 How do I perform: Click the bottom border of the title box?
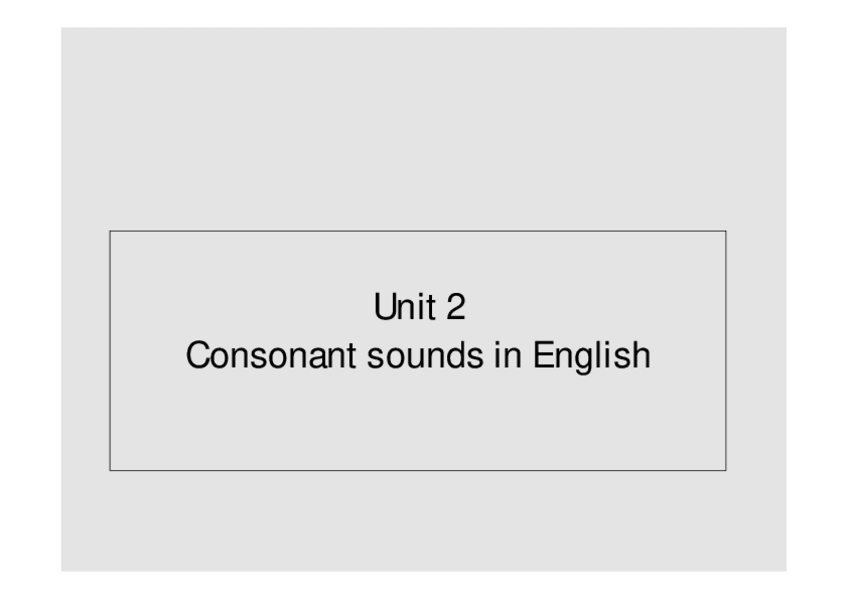coord(418,470)
